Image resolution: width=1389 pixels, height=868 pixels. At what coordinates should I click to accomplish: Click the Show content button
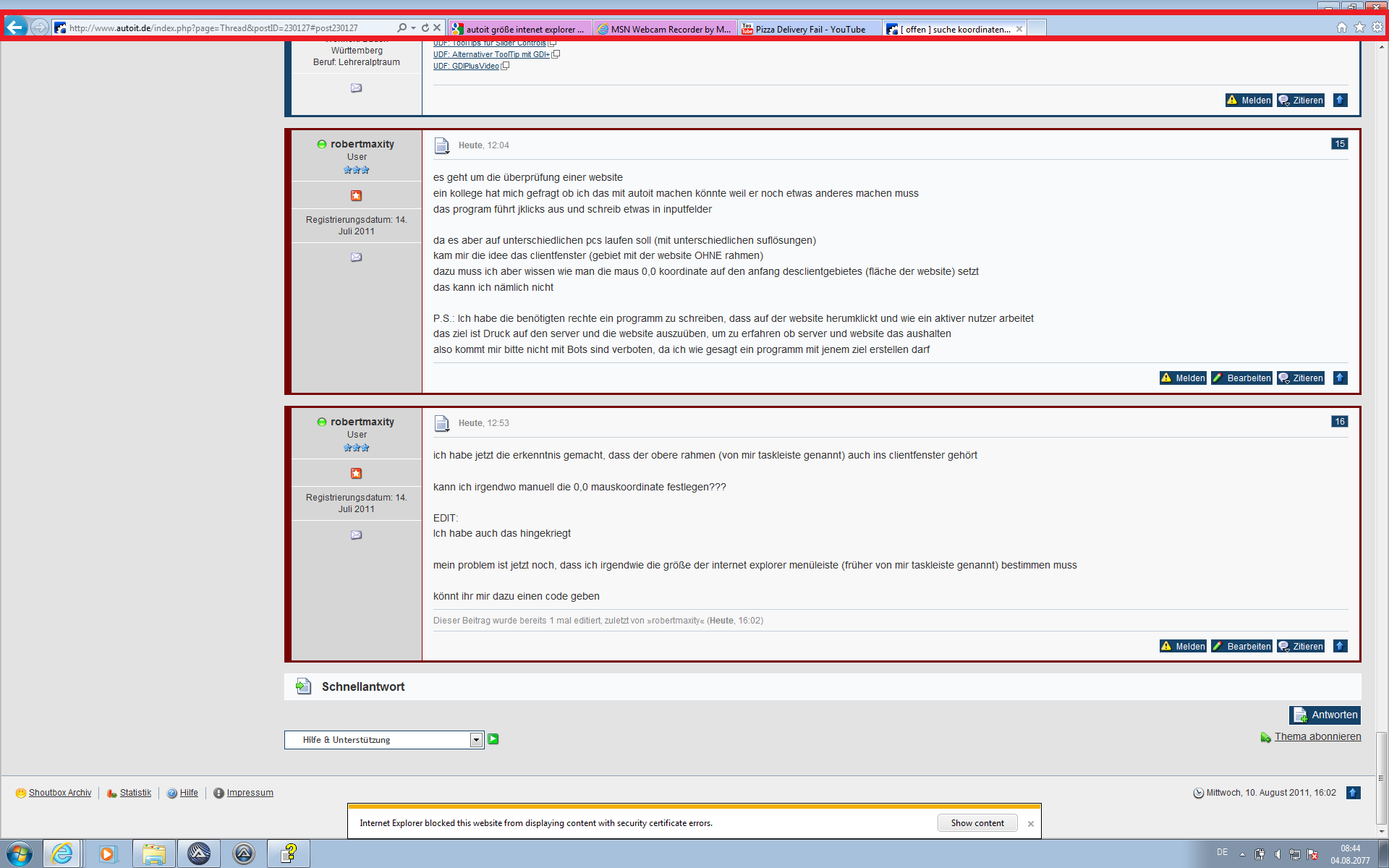point(977,823)
